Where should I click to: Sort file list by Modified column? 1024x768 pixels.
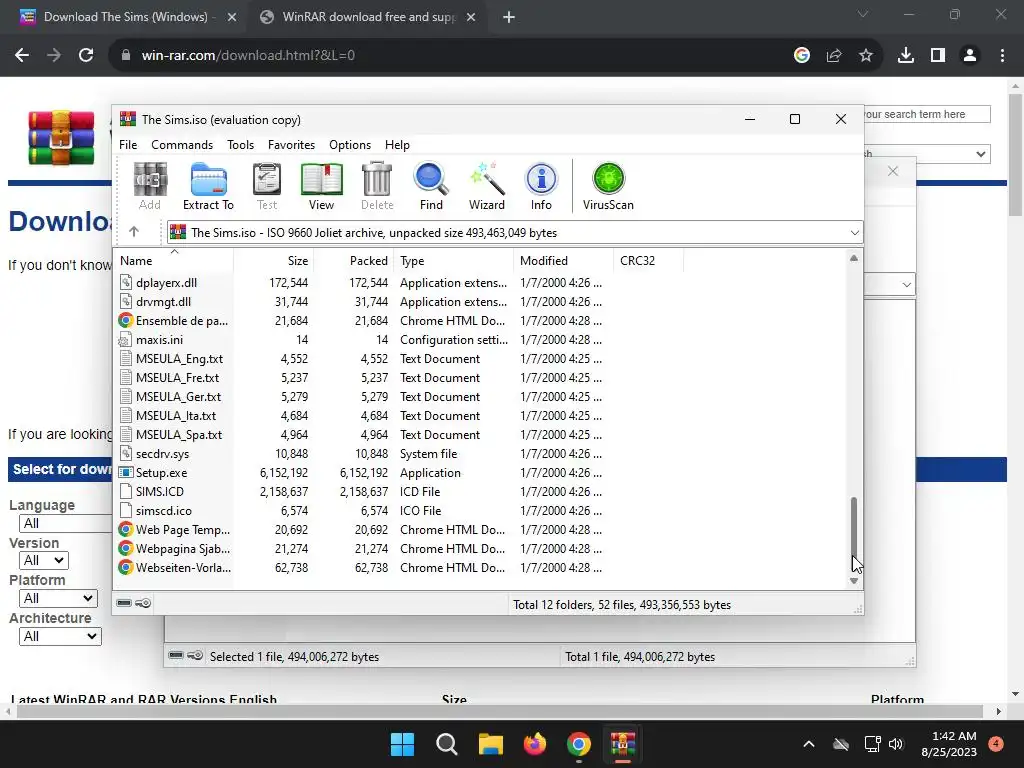click(x=563, y=261)
